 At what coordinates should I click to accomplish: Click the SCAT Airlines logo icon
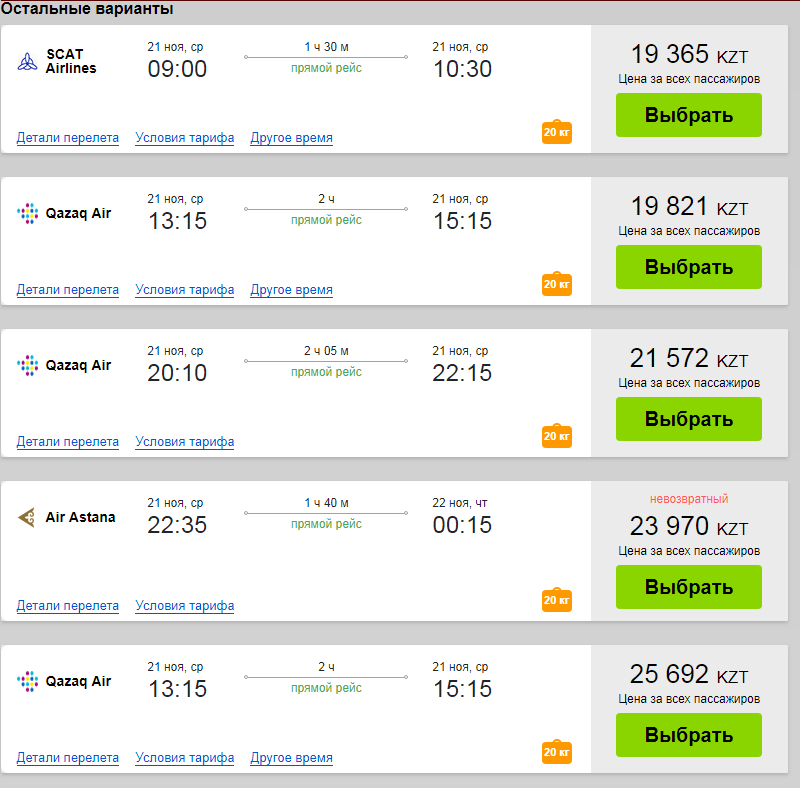[x=28, y=61]
